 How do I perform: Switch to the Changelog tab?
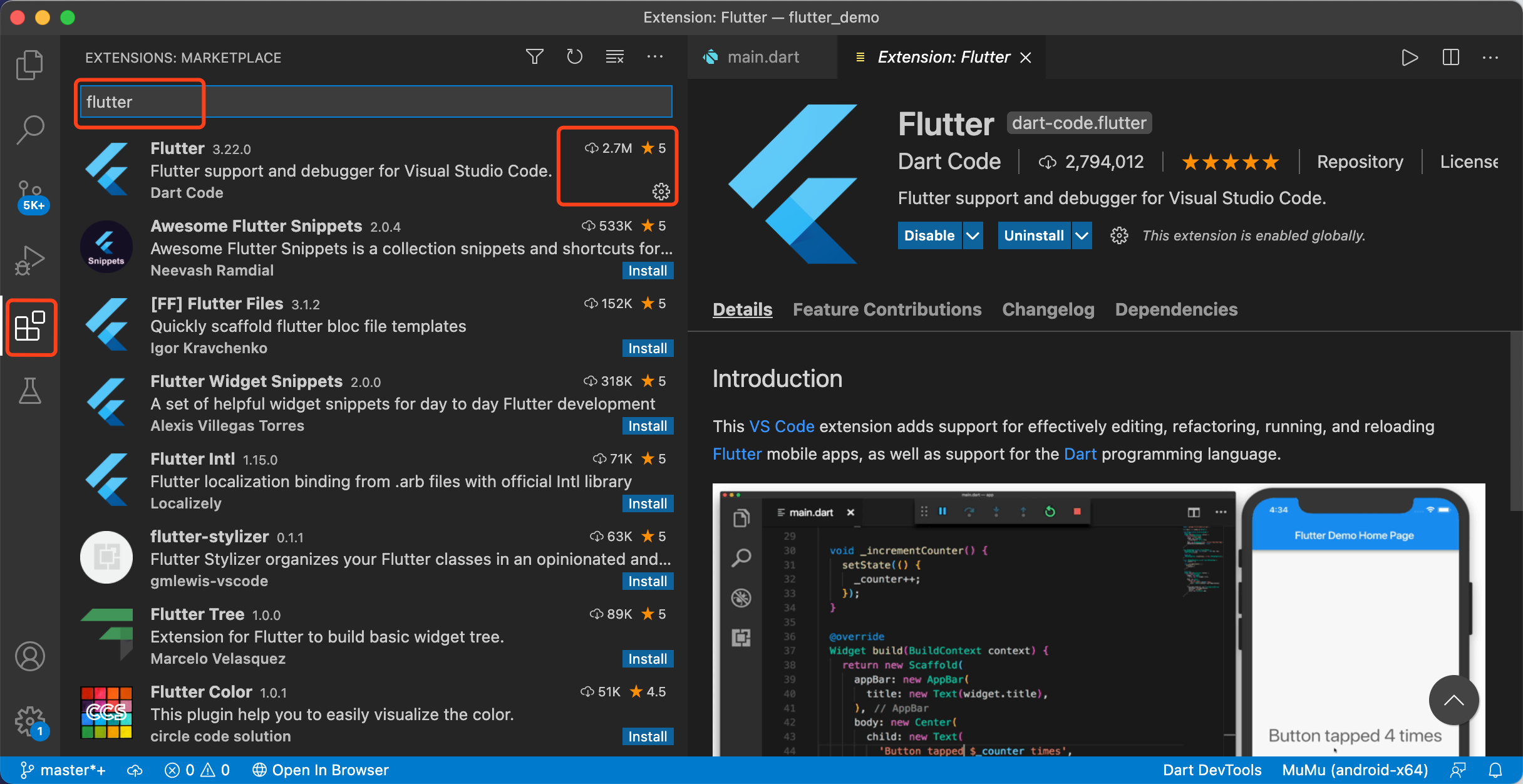[x=1048, y=309]
